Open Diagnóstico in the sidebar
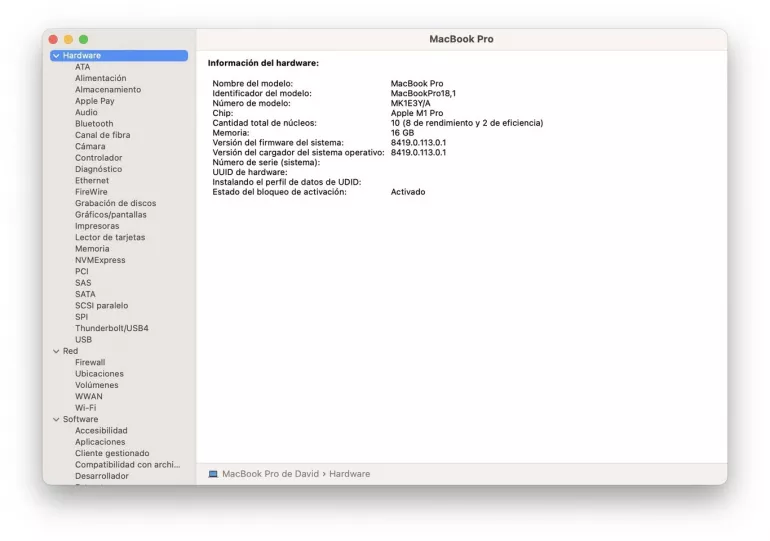 [99, 169]
